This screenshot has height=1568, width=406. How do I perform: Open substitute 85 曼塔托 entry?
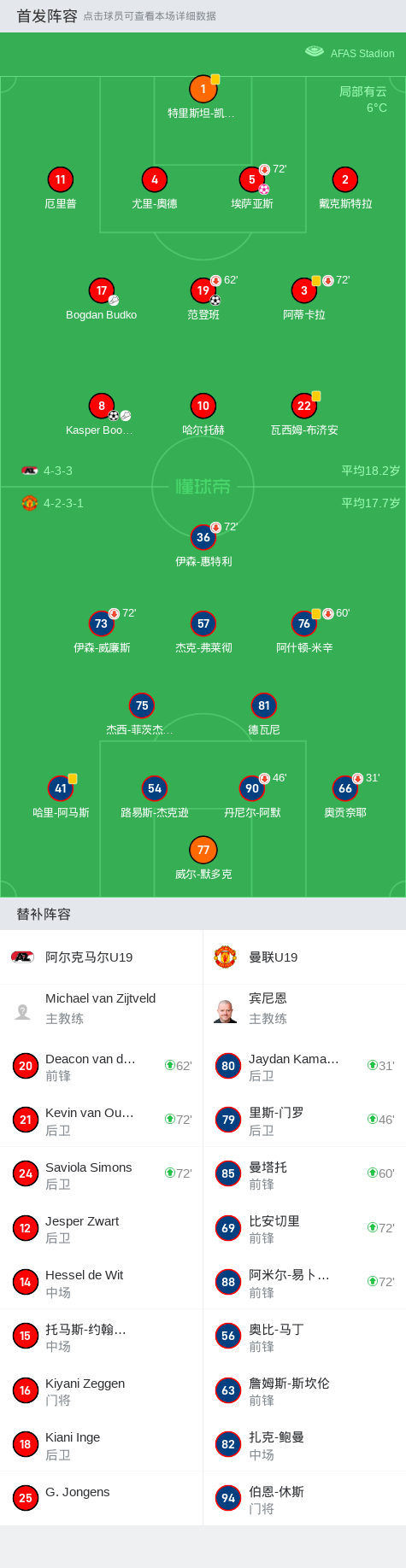coord(304,1174)
